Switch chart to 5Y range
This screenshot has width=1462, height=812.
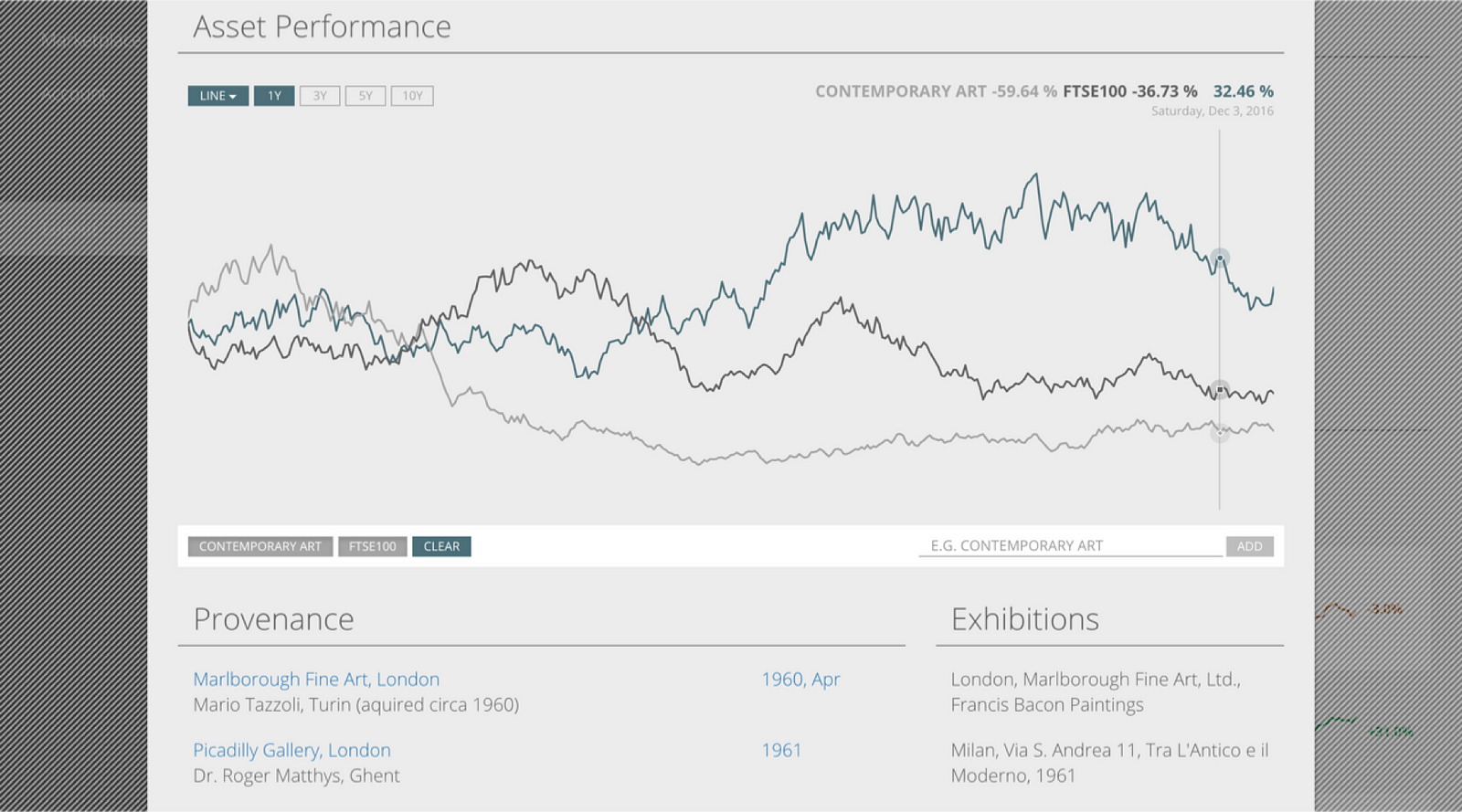[365, 96]
